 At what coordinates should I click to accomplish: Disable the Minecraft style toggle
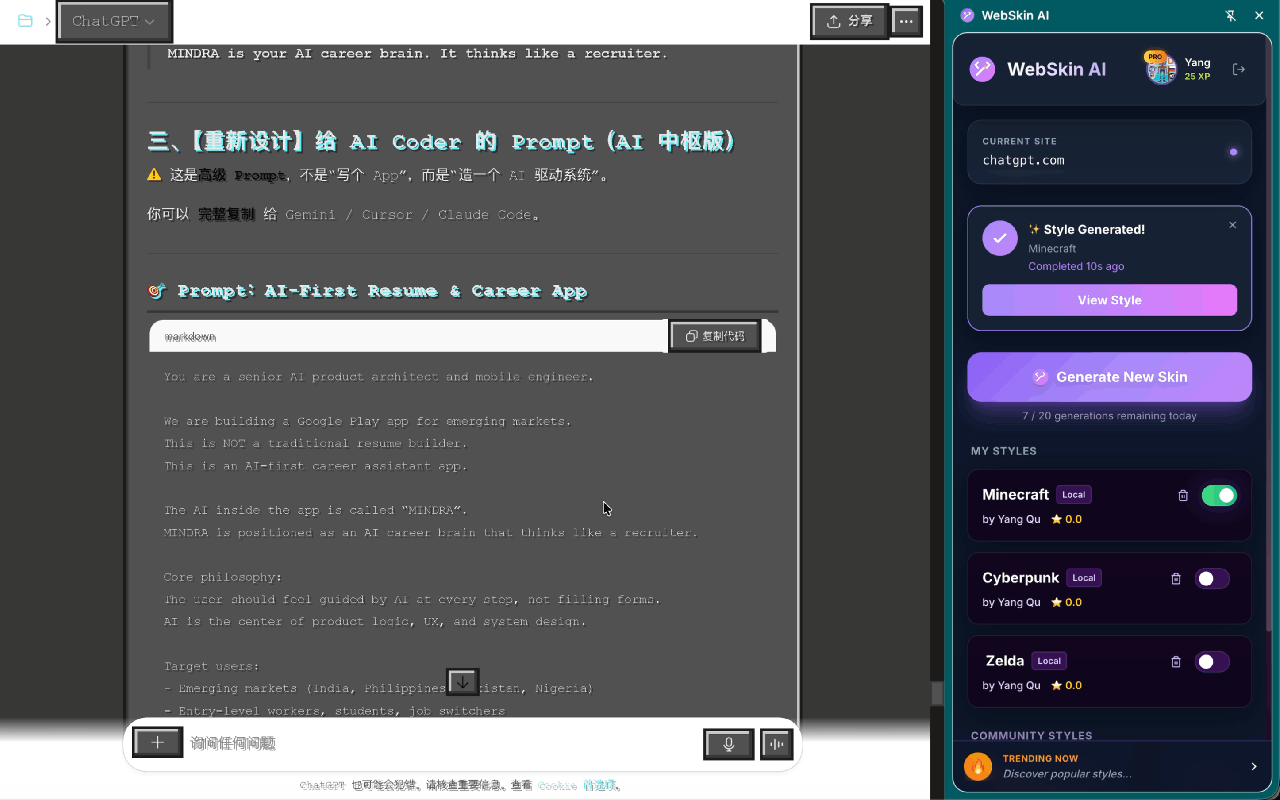click(1219, 494)
